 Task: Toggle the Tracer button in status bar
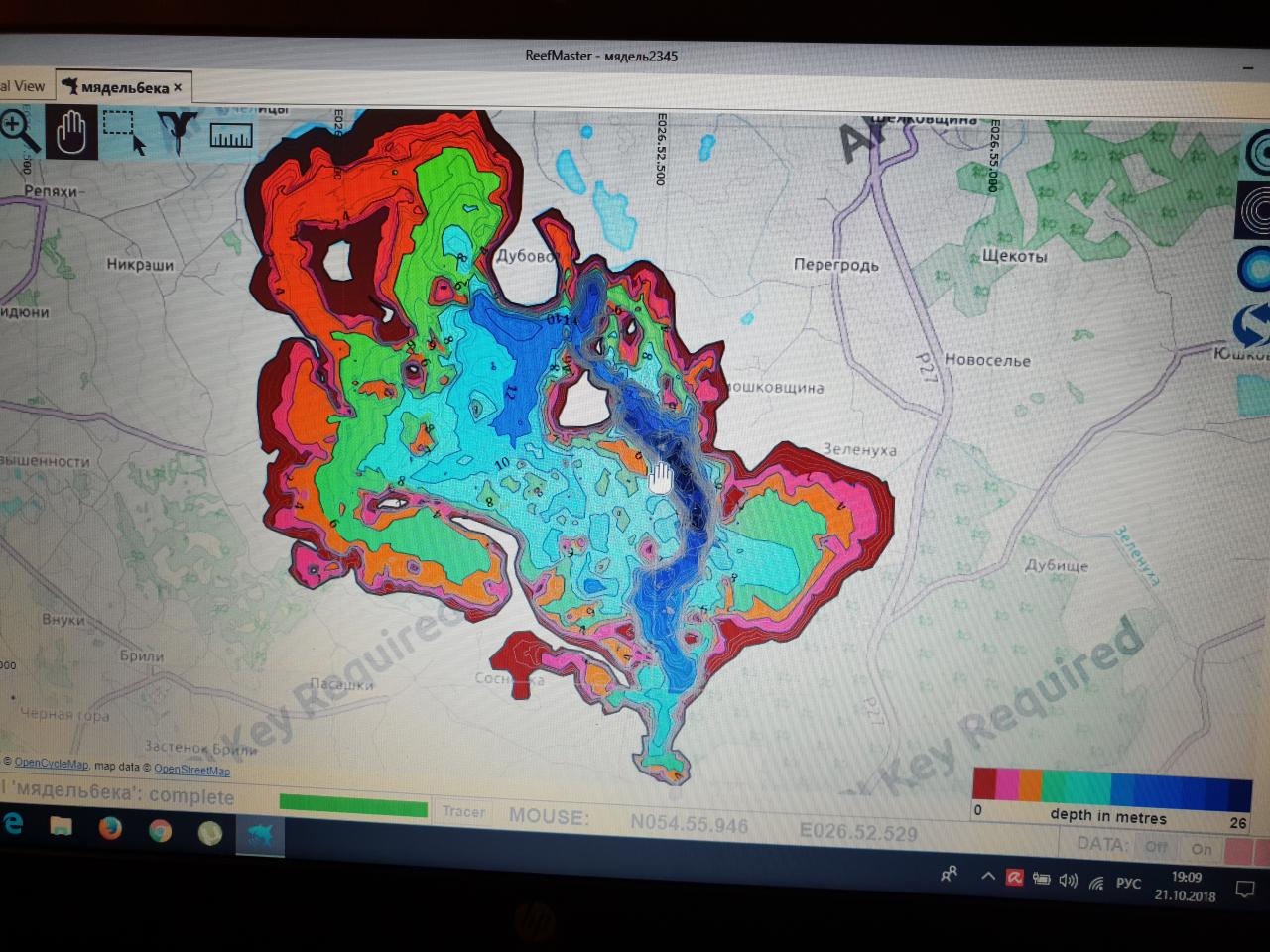point(463,812)
